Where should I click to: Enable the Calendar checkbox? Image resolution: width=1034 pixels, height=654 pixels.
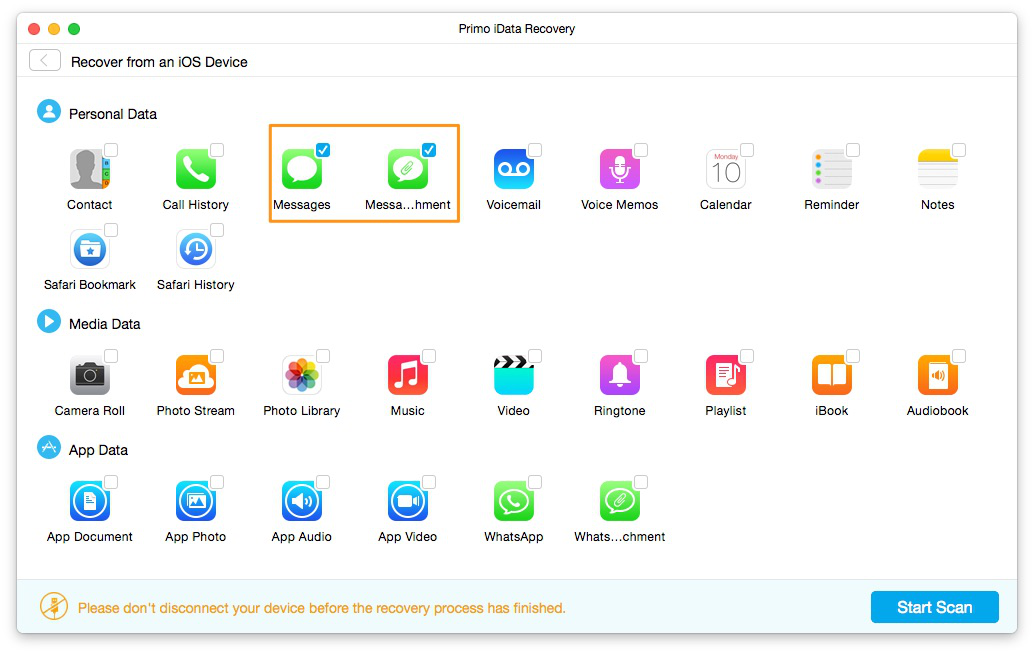tap(746, 150)
